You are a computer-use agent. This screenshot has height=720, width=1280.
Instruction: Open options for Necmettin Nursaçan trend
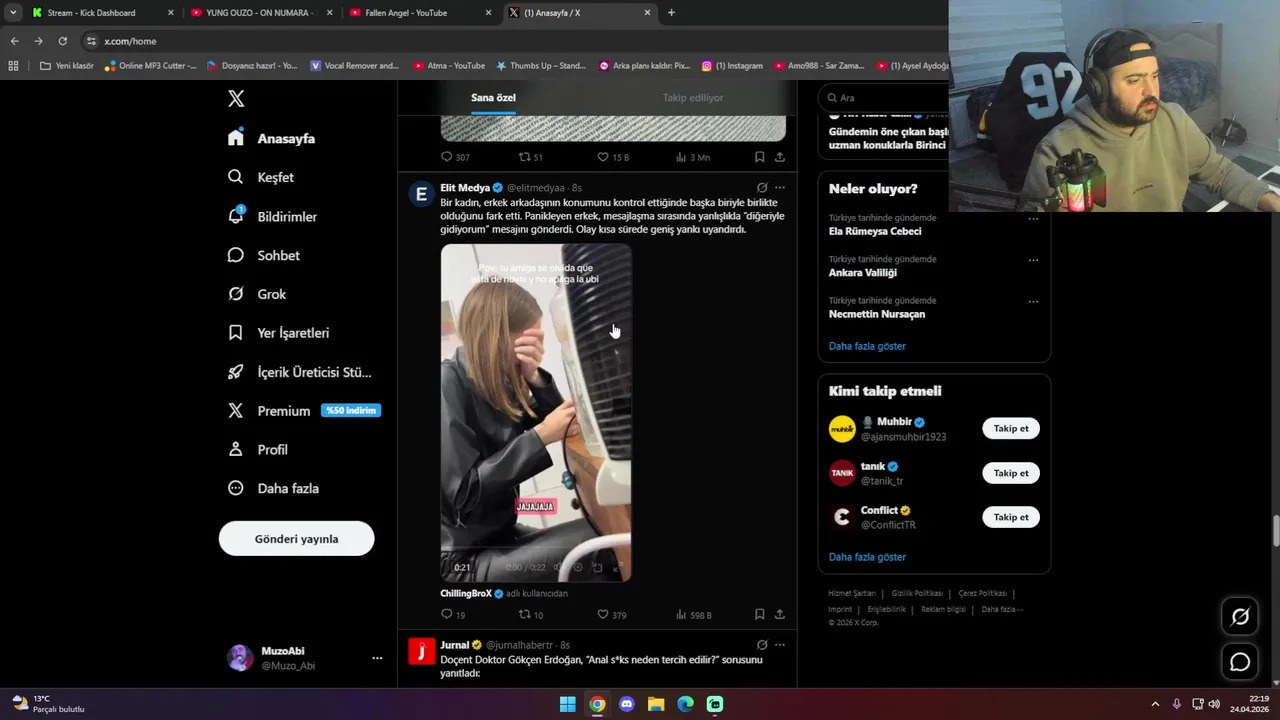[1034, 301]
